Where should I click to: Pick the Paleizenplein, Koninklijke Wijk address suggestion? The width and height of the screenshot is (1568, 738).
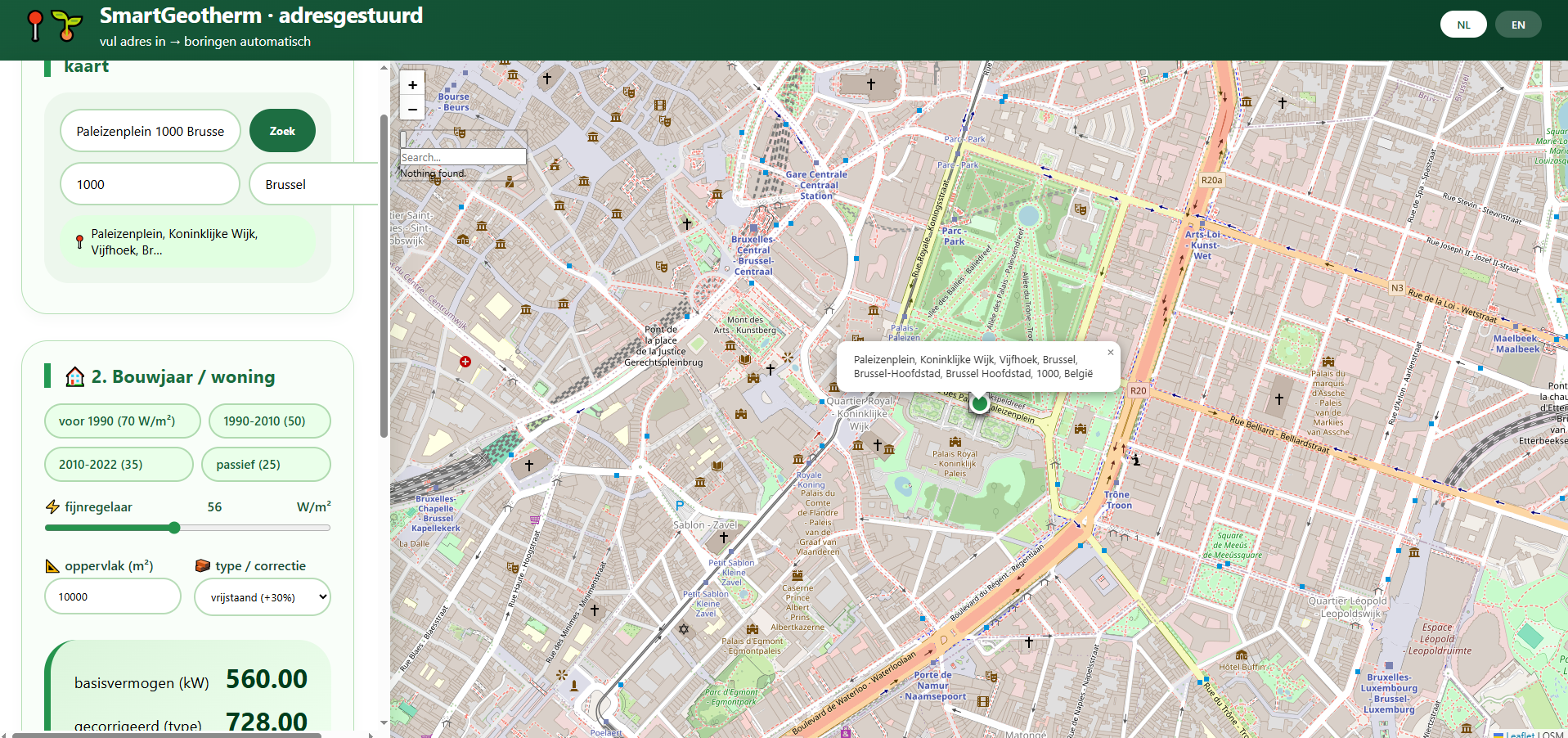tap(187, 242)
